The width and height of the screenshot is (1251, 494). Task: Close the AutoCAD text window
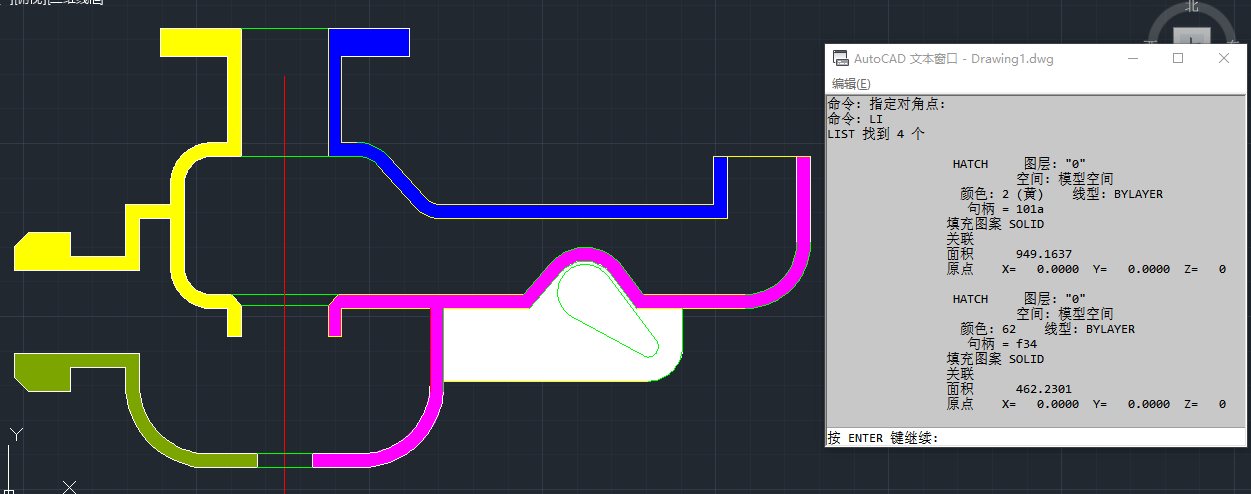[1224, 58]
